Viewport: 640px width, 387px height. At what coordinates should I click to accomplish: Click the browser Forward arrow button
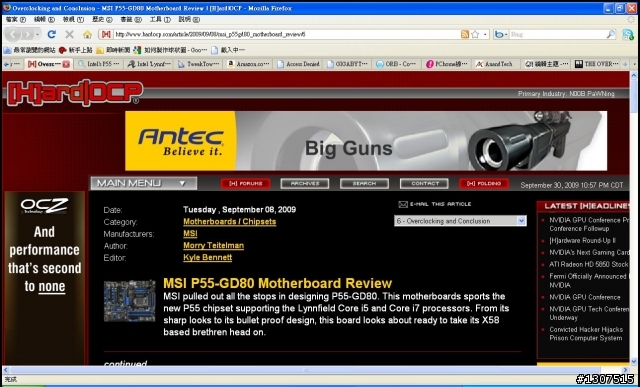27,34
